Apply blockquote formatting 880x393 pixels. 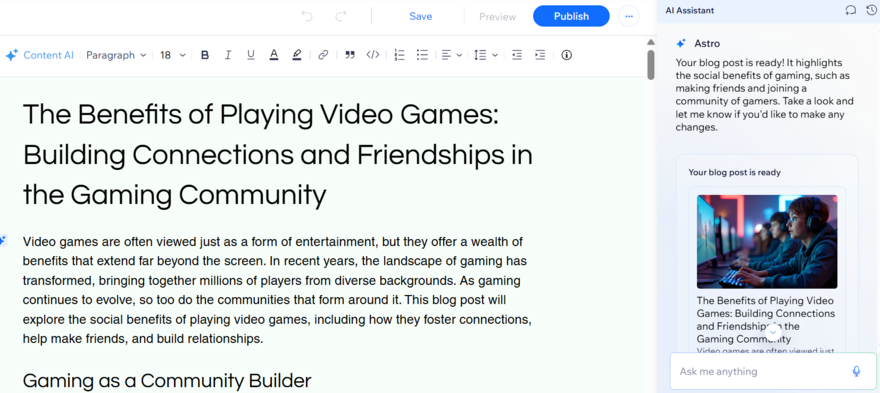coord(350,55)
